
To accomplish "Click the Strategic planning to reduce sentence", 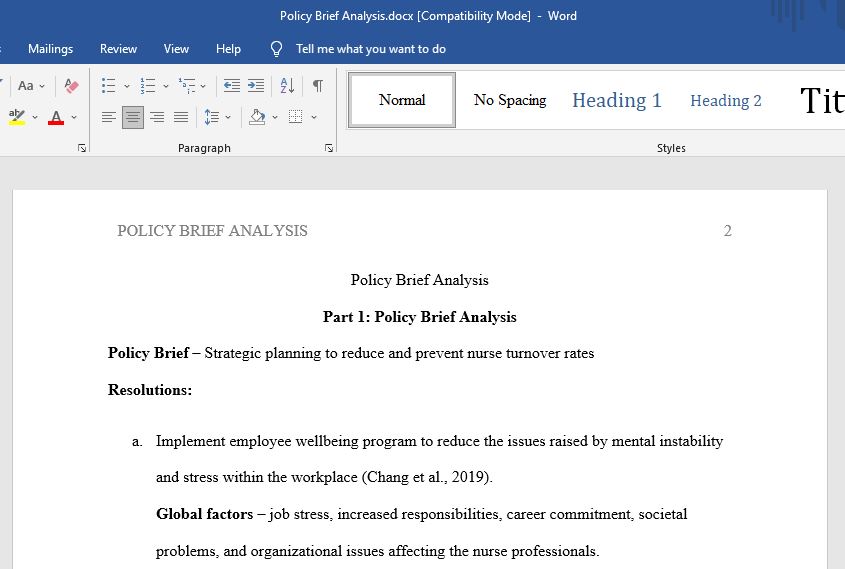I will pyautogui.click(x=399, y=353).
